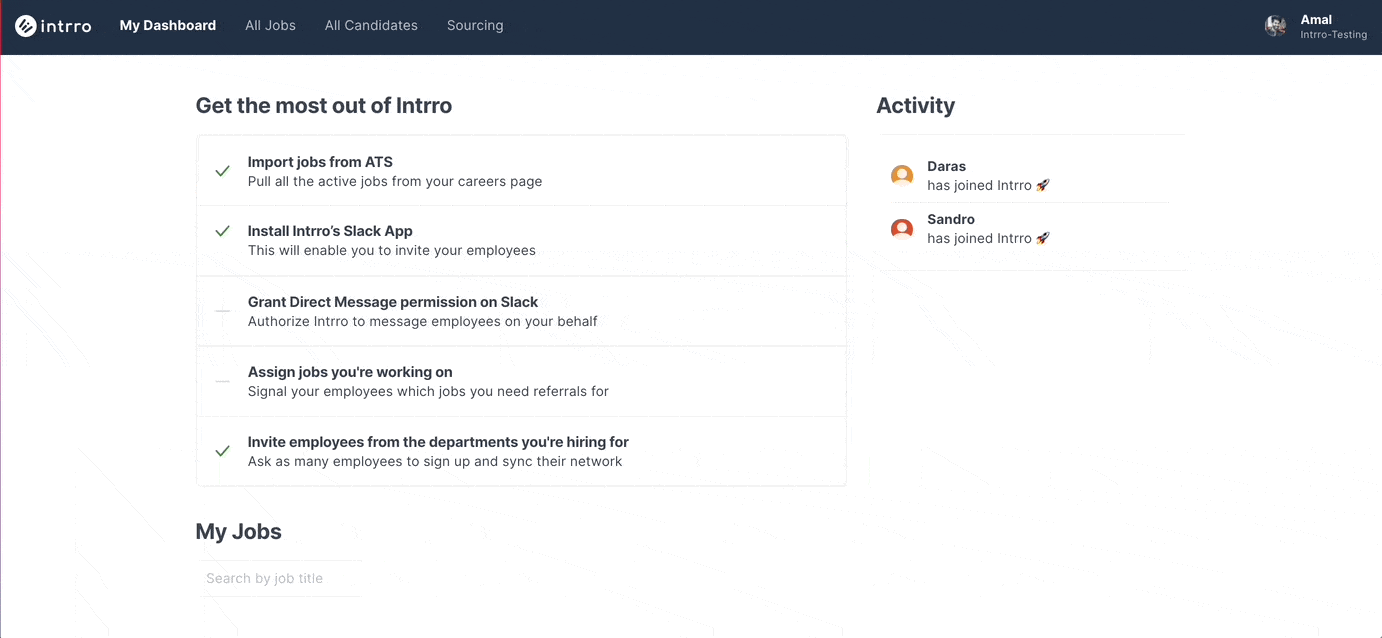Click the dash beside Grant Direct Message permission

pos(223,311)
